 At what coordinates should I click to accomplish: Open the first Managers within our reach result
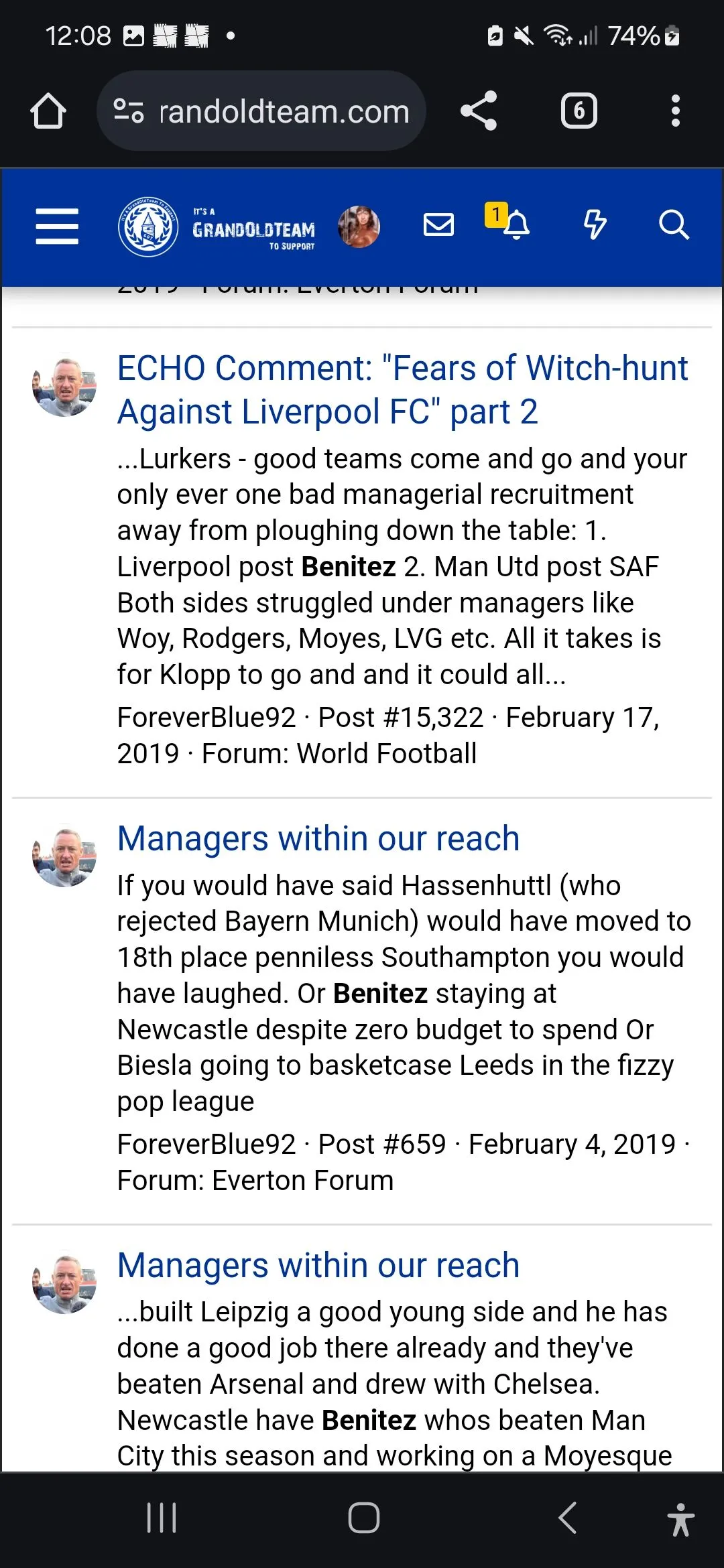(x=318, y=838)
